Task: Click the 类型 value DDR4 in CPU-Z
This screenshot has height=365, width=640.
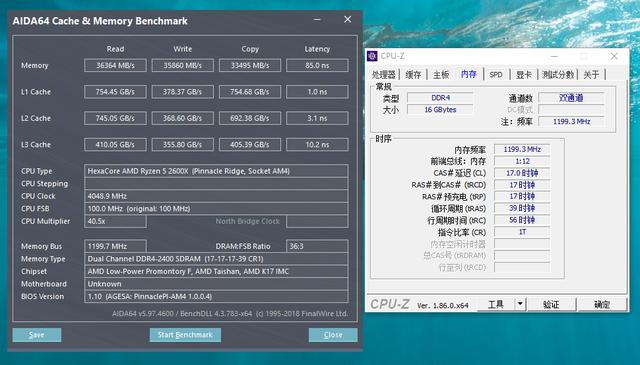Action: point(440,98)
